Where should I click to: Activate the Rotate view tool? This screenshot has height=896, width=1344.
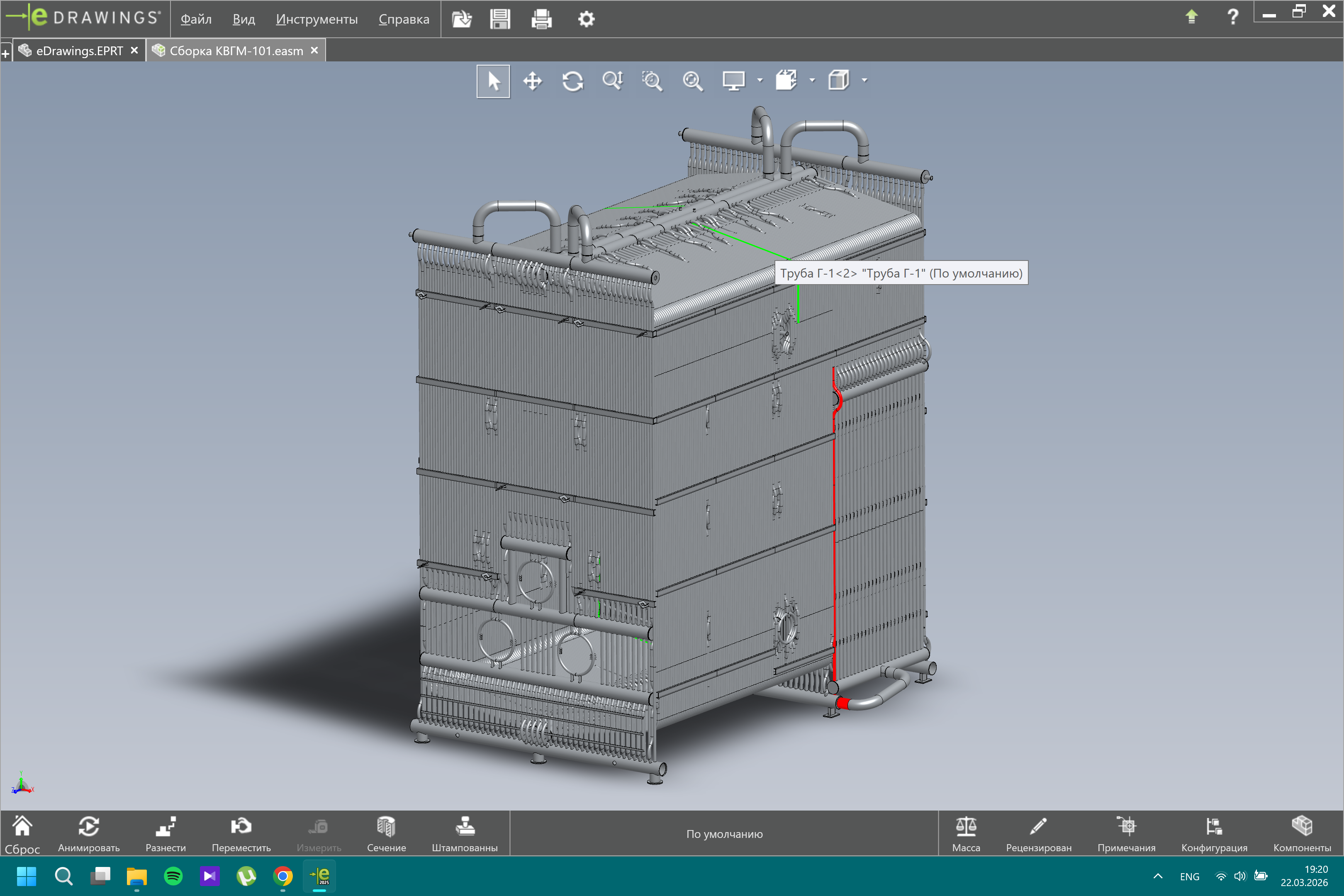click(572, 81)
